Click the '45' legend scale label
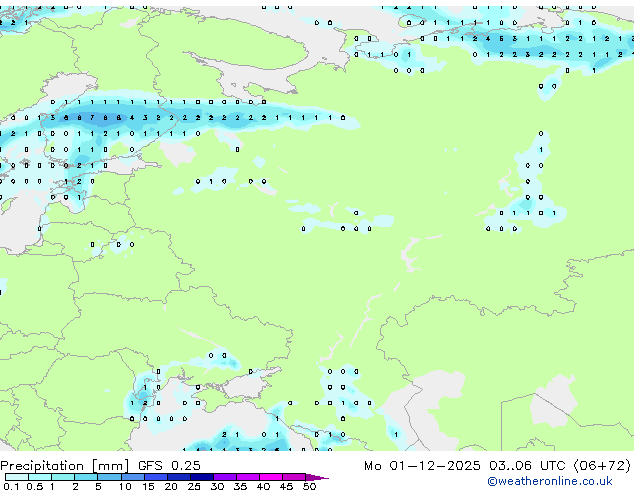 (x=286, y=486)
